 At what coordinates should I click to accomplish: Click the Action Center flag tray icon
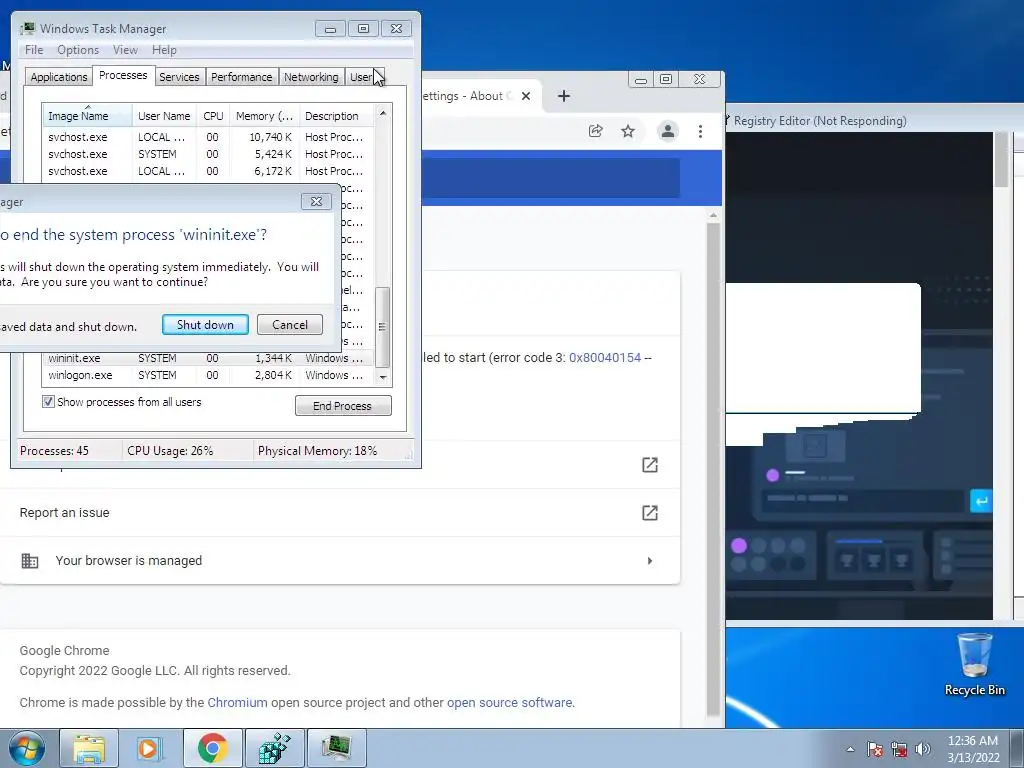[x=874, y=749]
